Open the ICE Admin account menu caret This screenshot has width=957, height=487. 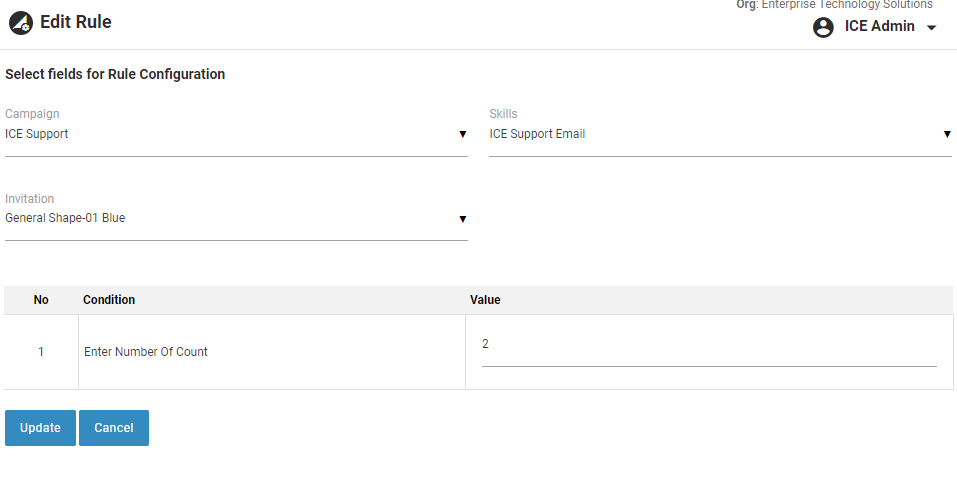932,28
